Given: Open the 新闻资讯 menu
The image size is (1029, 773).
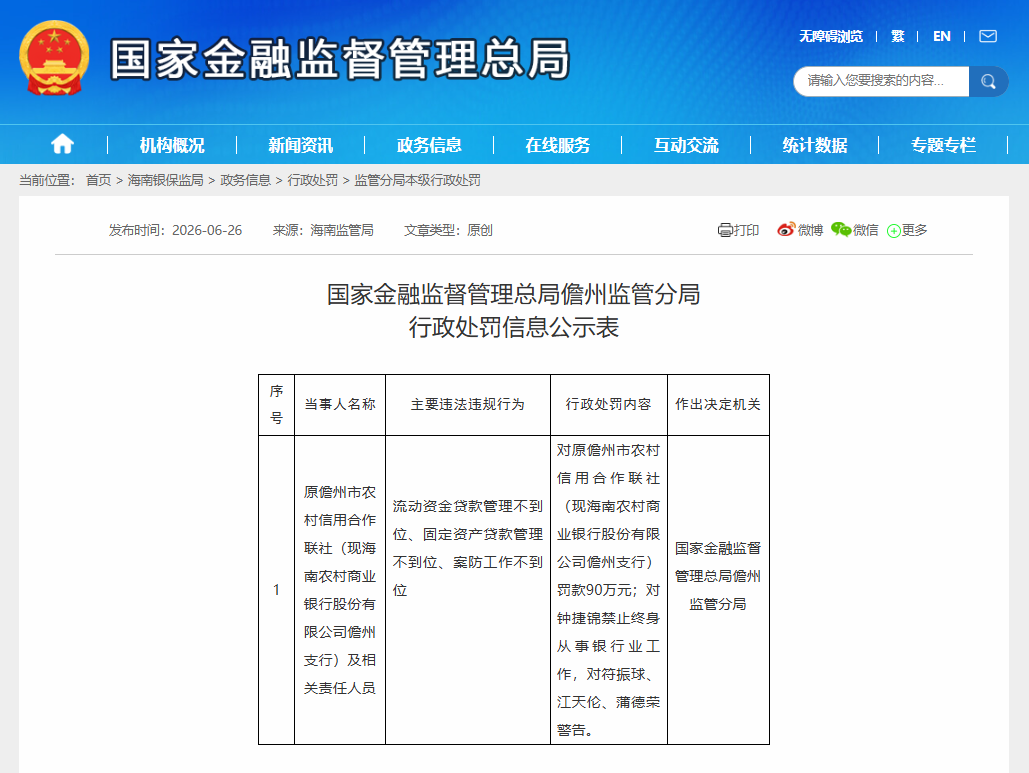Looking at the screenshot, I should click(x=301, y=145).
